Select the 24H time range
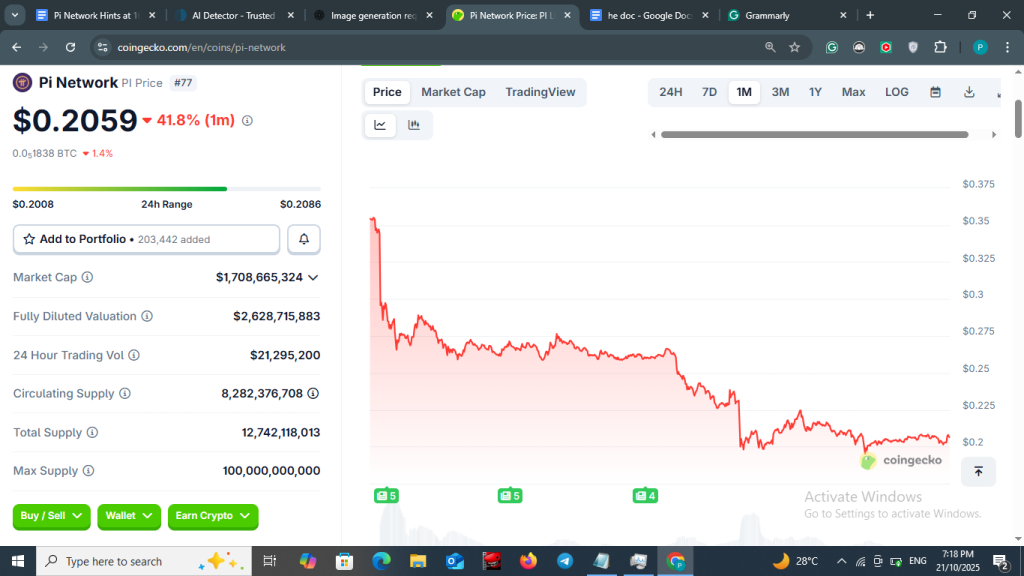The height and width of the screenshot is (576, 1024). [670, 92]
